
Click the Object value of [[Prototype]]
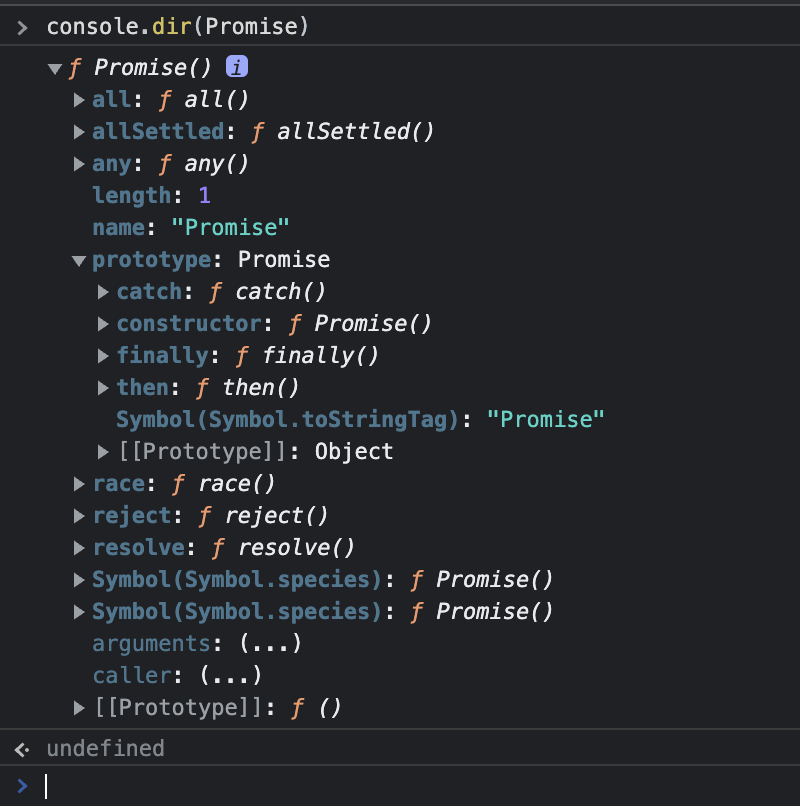[x=354, y=452]
